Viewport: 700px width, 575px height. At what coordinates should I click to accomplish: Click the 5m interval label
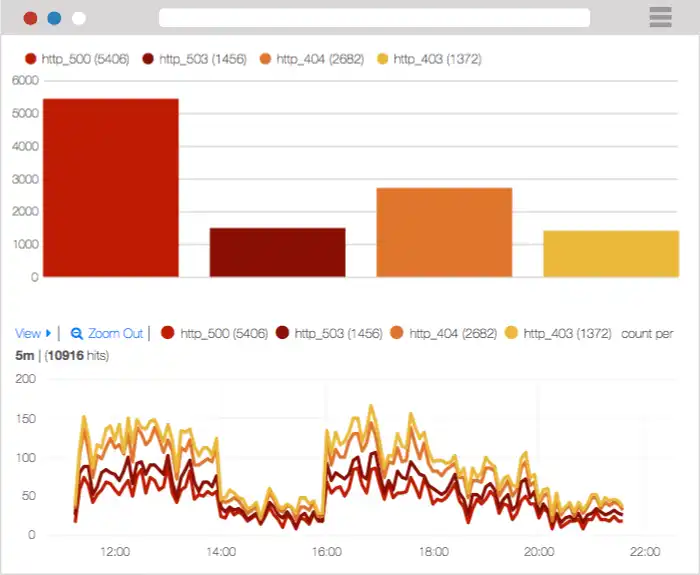pyautogui.click(x=25, y=356)
